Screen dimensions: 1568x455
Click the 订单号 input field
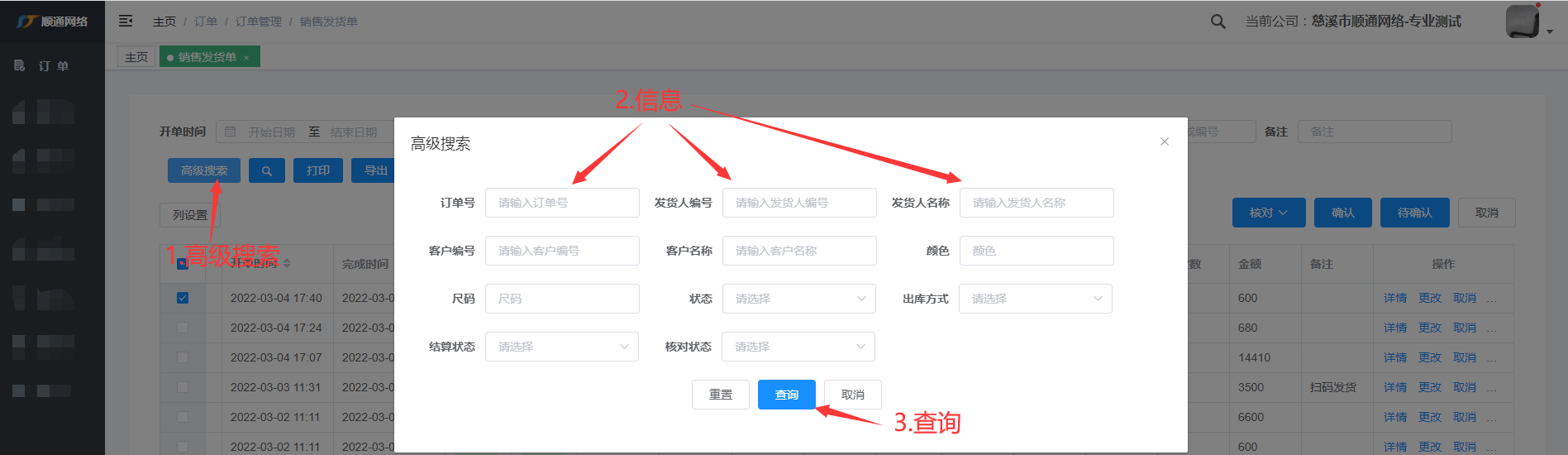click(562, 203)
